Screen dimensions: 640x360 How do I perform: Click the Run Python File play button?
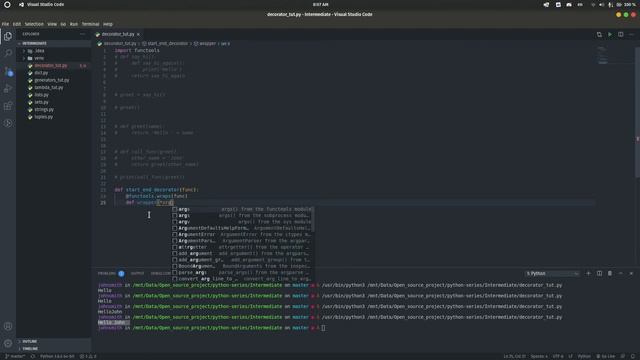tap(610, 34)
